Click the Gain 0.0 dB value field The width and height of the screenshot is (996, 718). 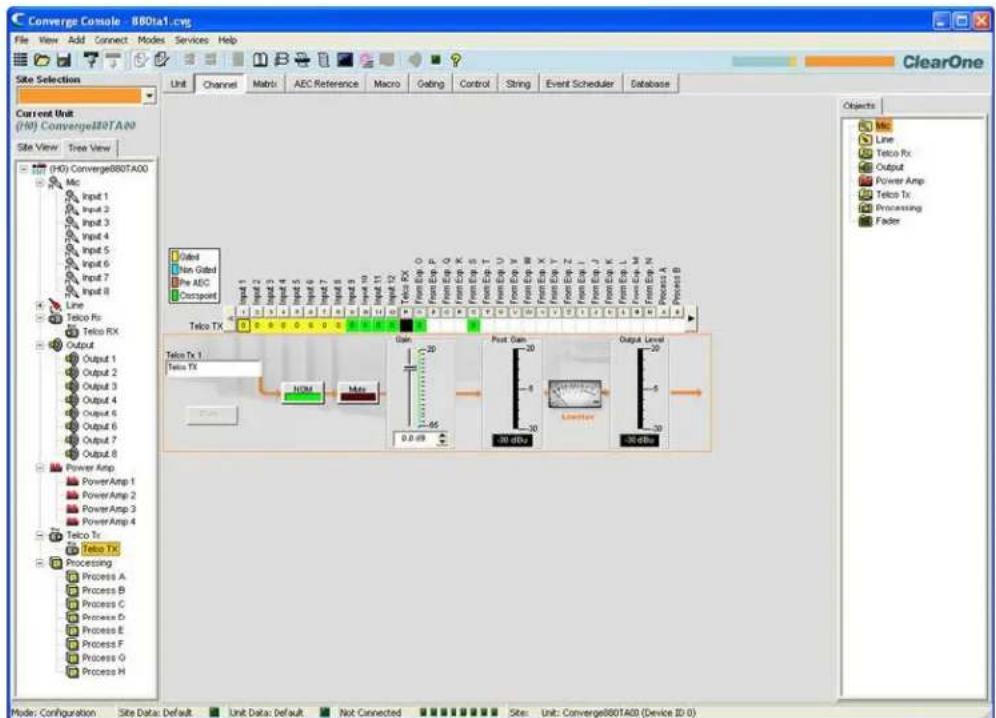(415, 438)
